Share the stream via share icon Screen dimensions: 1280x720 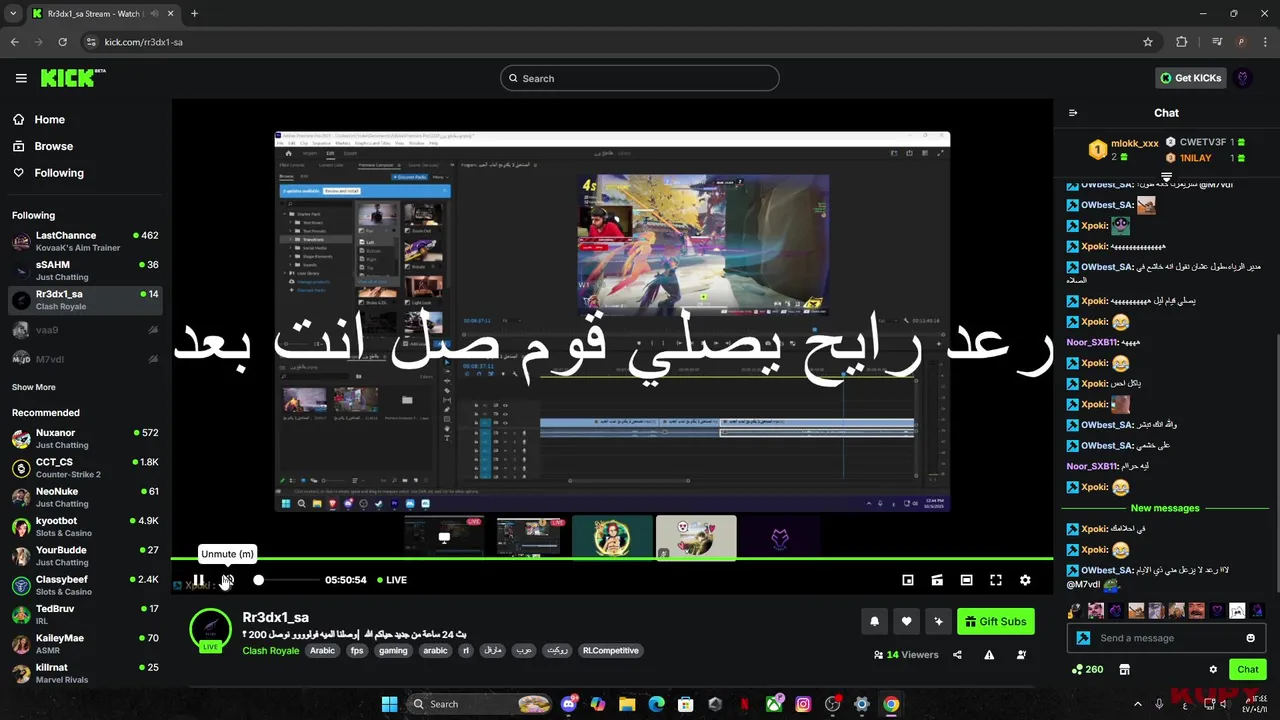point(957,655)
